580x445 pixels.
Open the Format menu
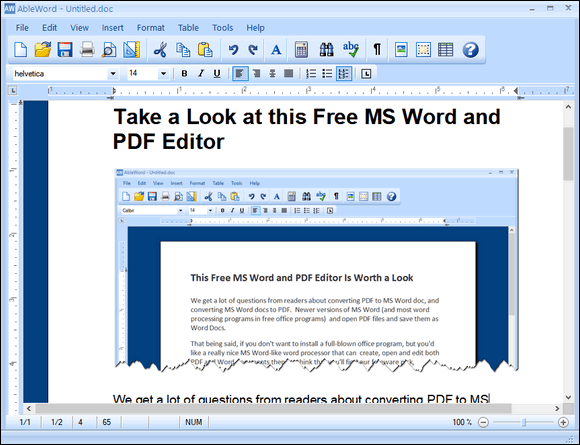point(151,28)
